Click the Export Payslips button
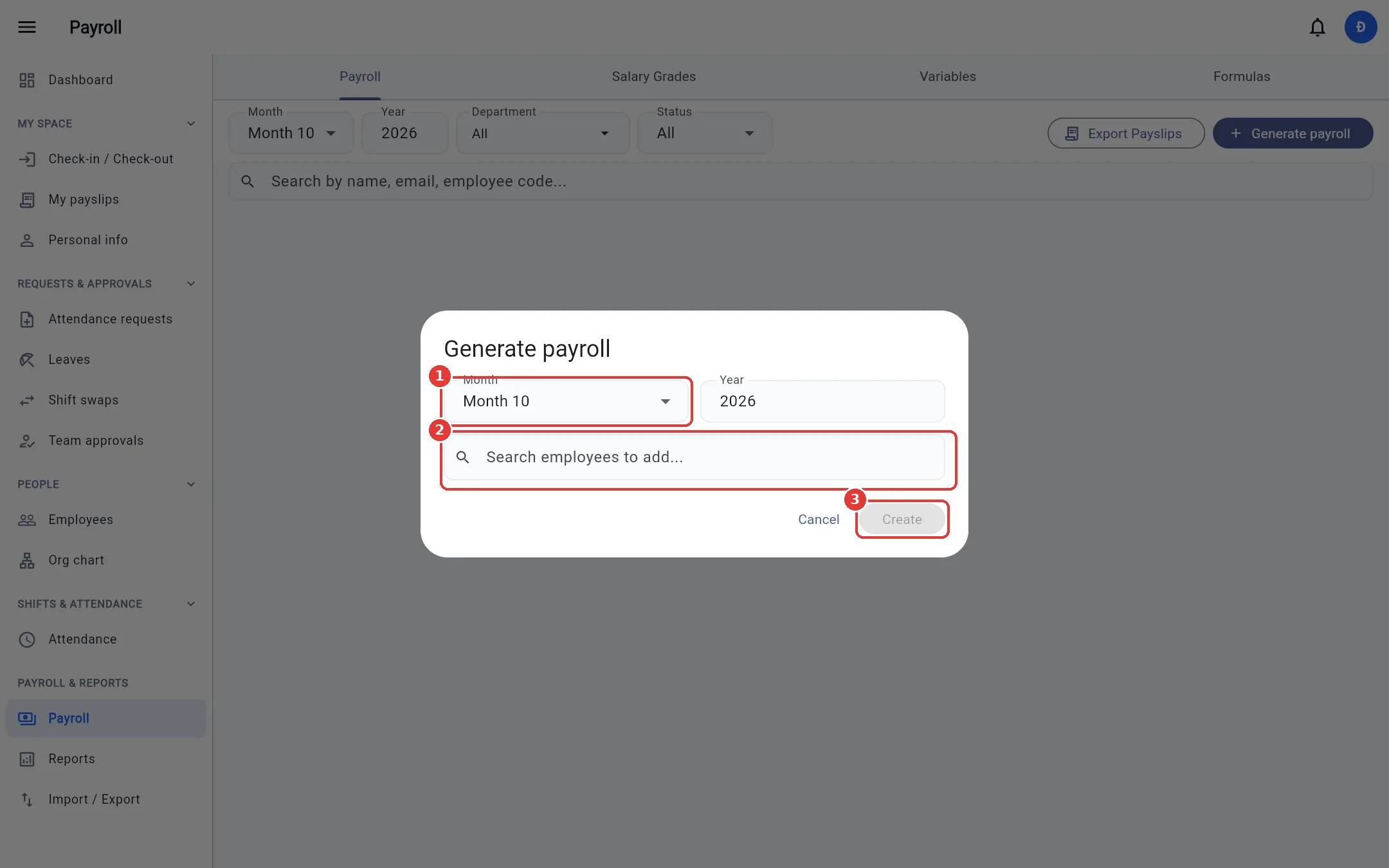 click(1126, 133)
